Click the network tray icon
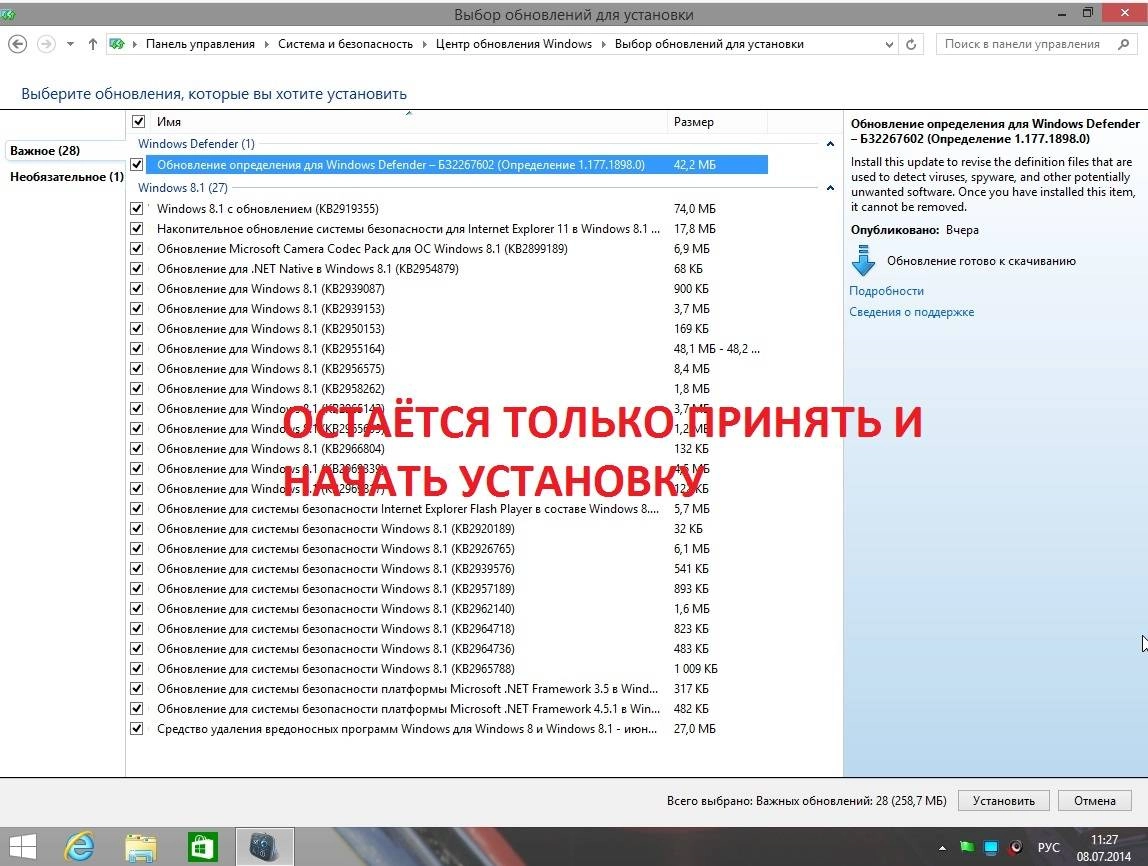 [991, 847]
